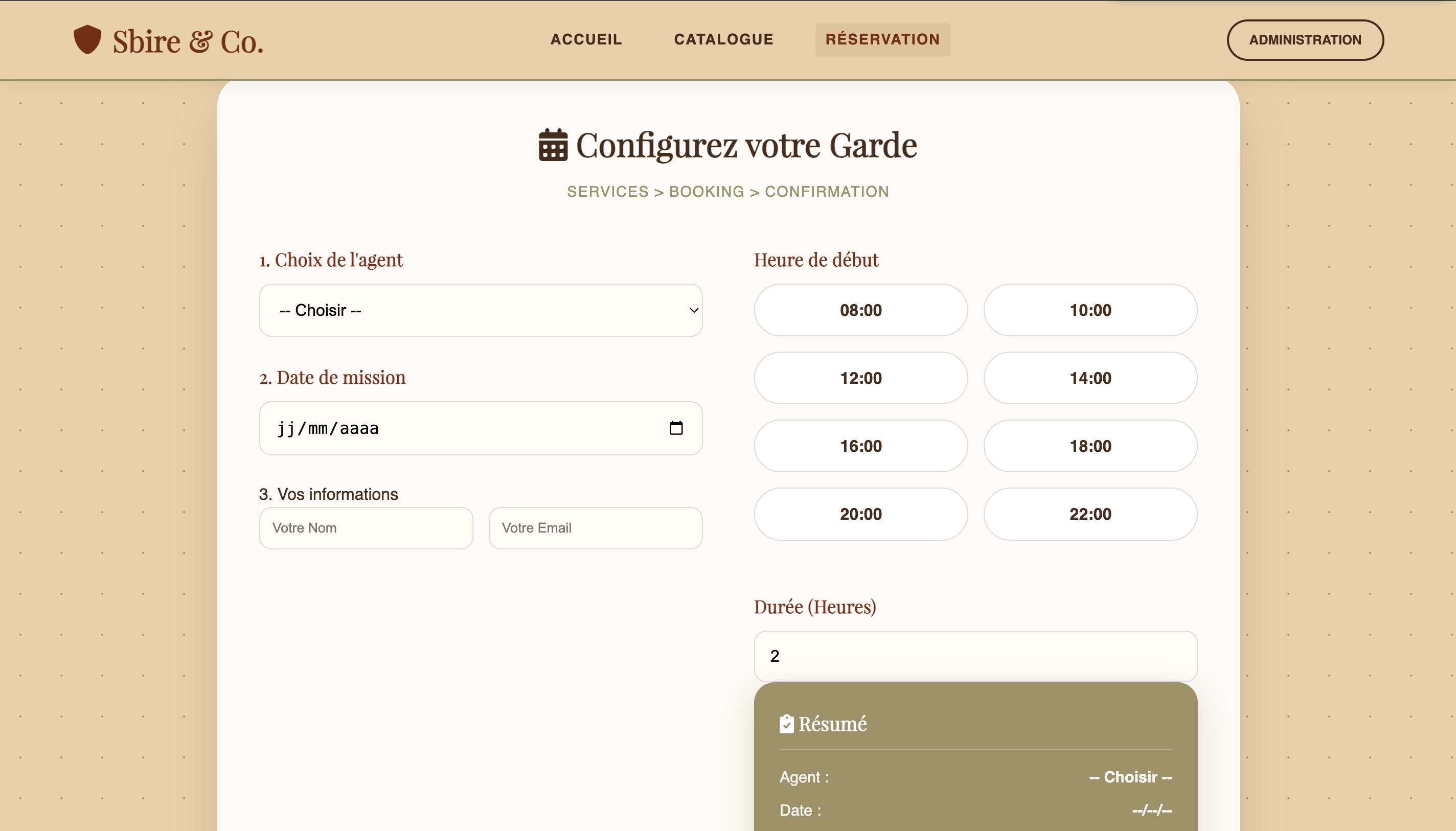
Task: Click CONFIRMATION in the breadcrumb
Action: (x=827, y=191)
